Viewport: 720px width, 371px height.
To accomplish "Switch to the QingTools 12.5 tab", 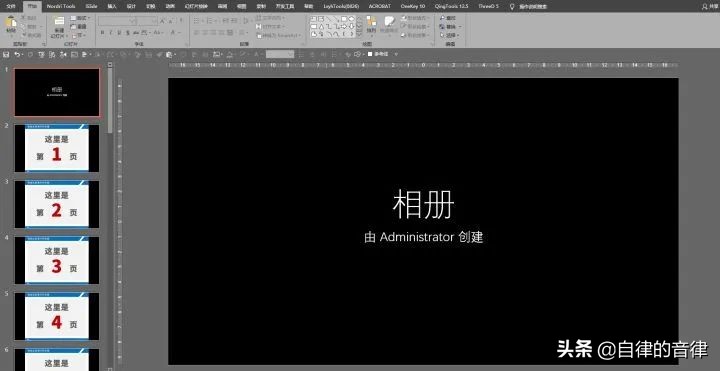I will [451, 6].
